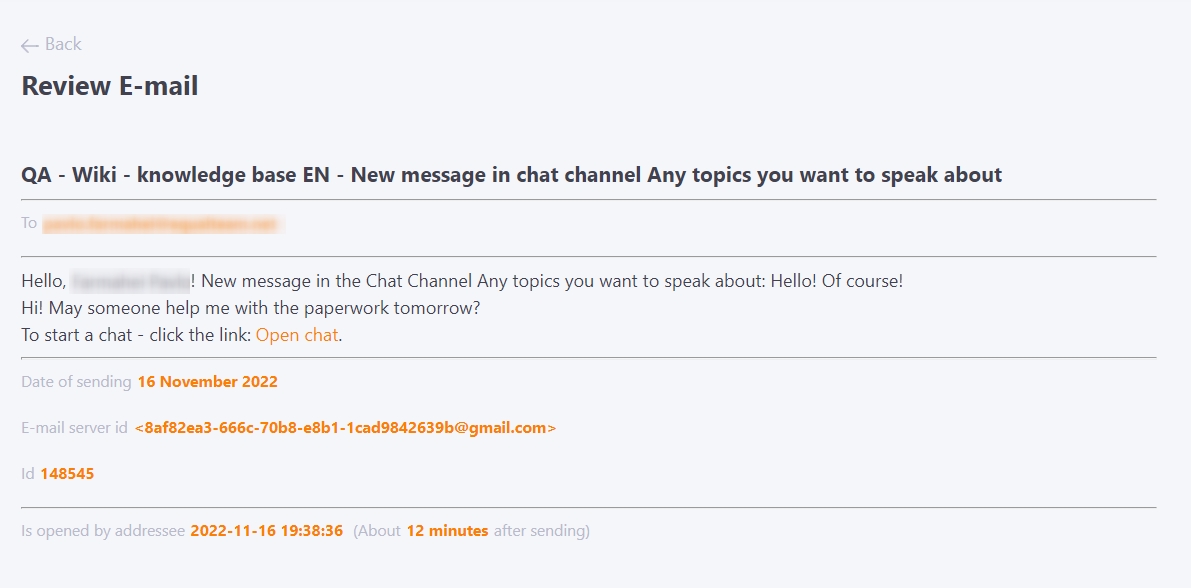1191x588 pixels.
Task: Click the blurred addressee name in greeting
Action: tap(130, 281)
